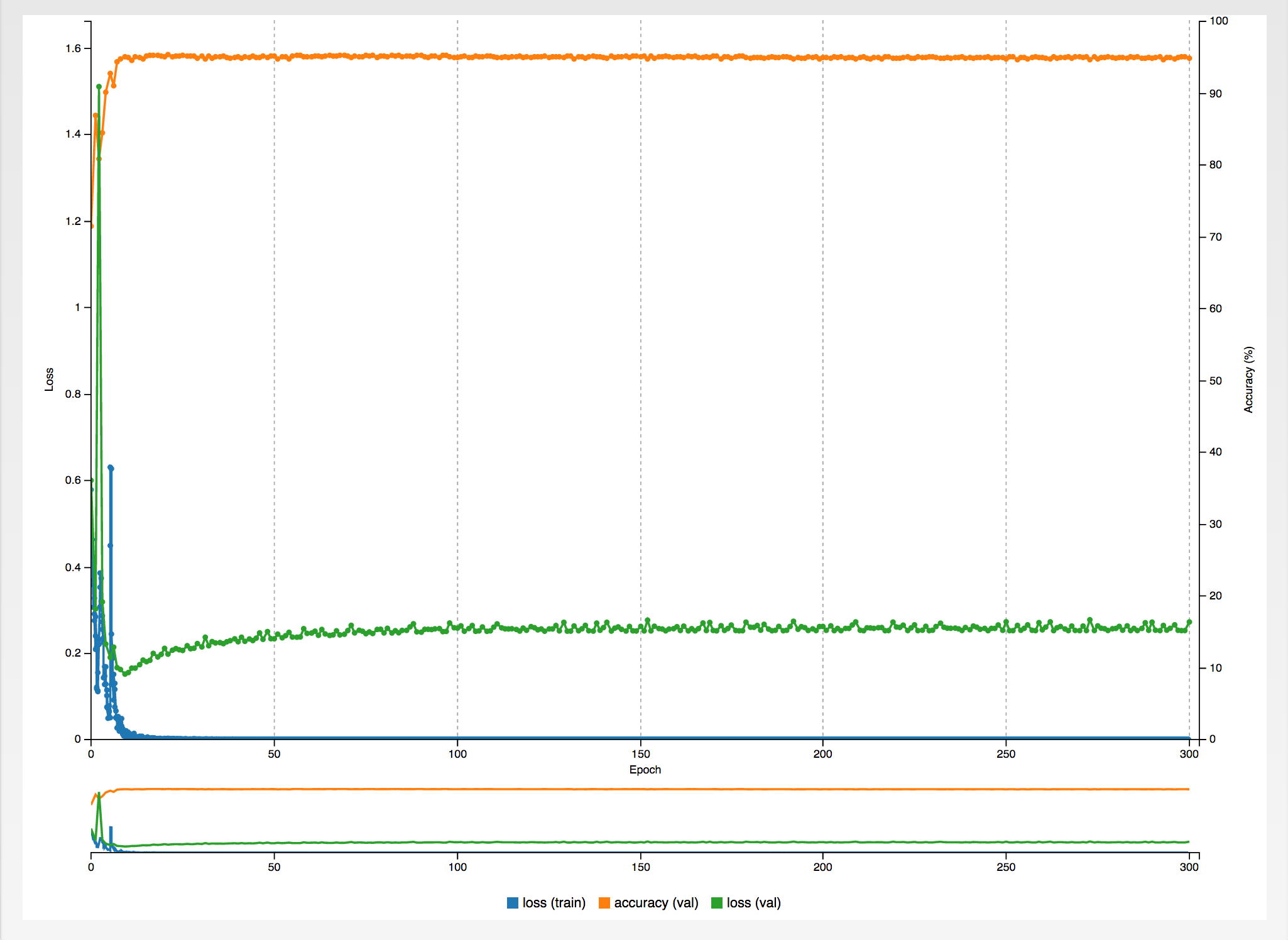This screenshot has width=1288, height=940.
Task: Toggle the loss (val) legend label
Action: (x=753, y=903)
